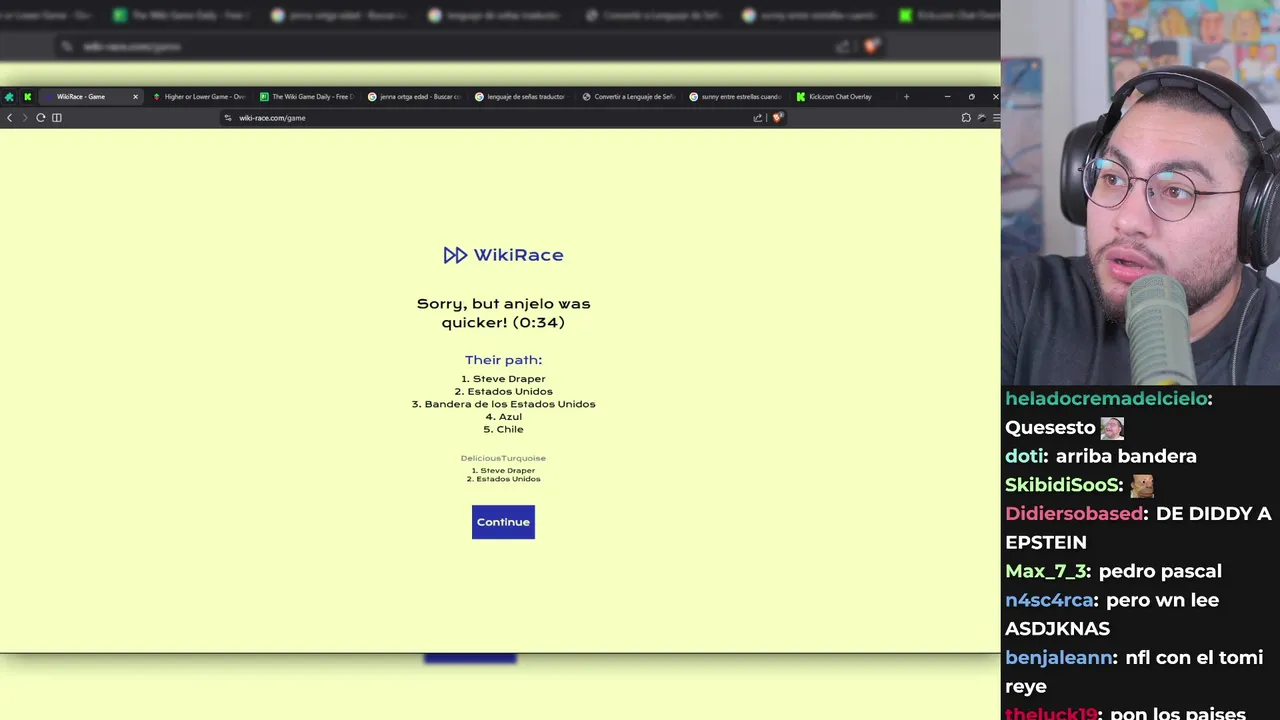Image resolution: width=1280 pixels, height=720 pixels.
Task: Click chat username Max_7_3
Action: point(1046,571)
